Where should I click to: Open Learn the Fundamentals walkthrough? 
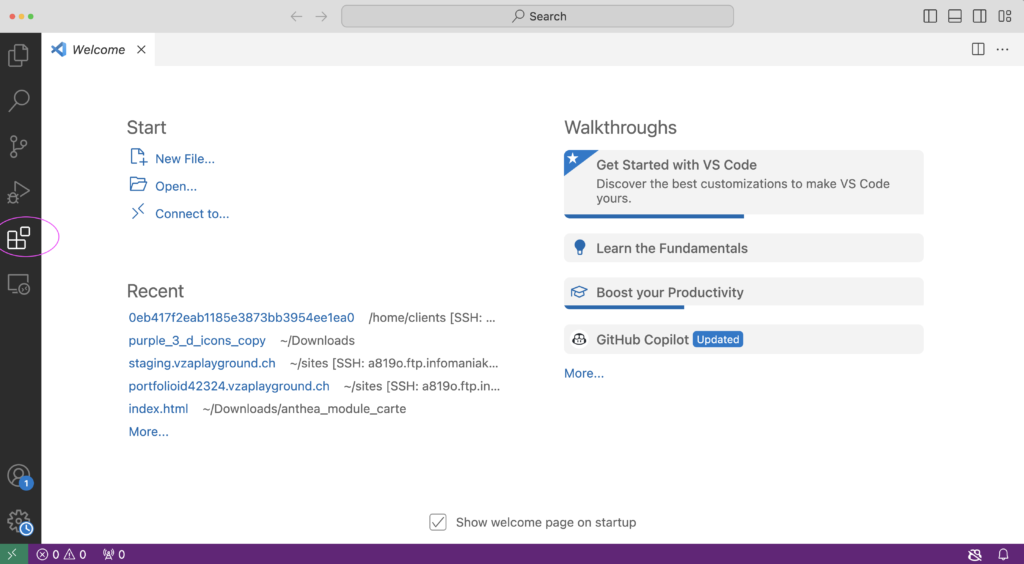[744, 248]
